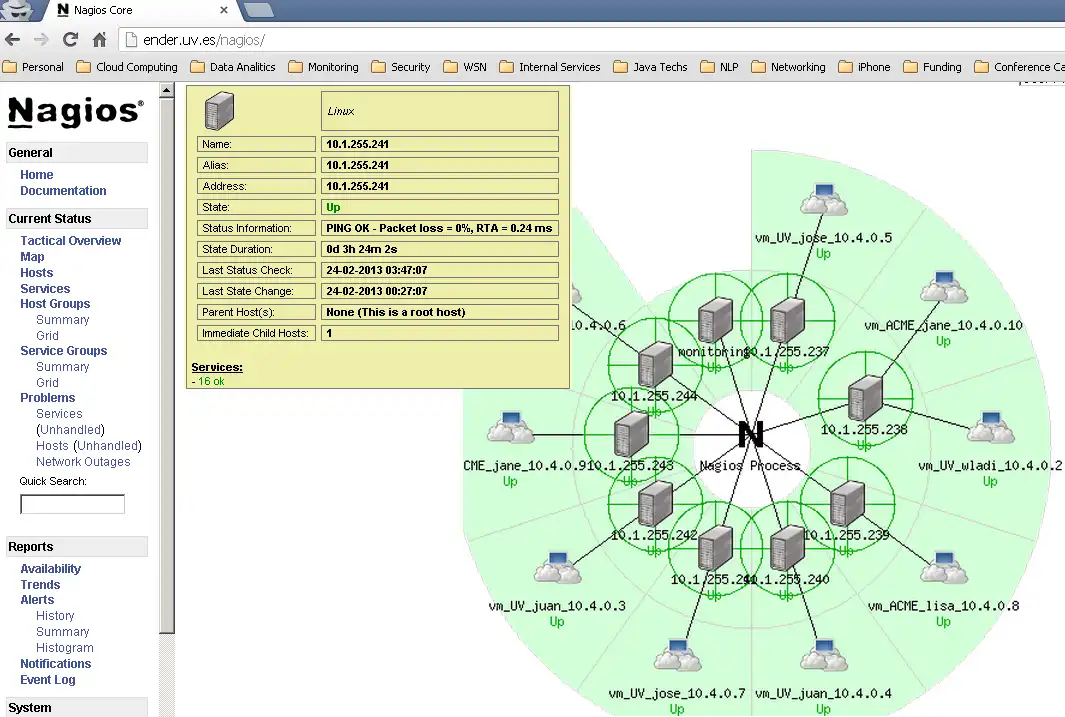
Task: Select the Nagios Process N icon in map
Action: tap(751, 435)
